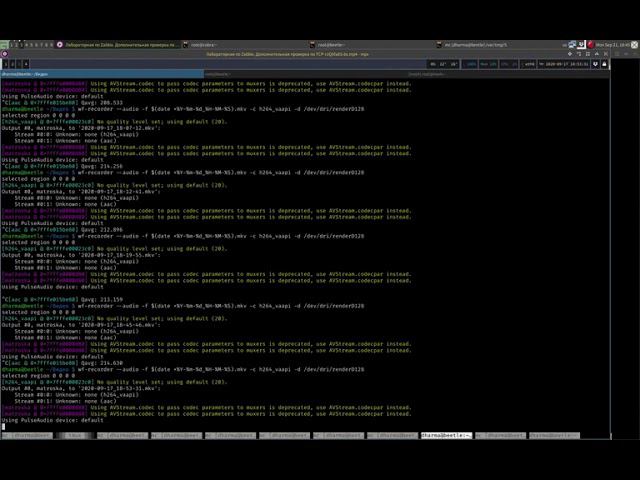
Task: Click the download icon next to the lock
Action: [x=596, y=64]
